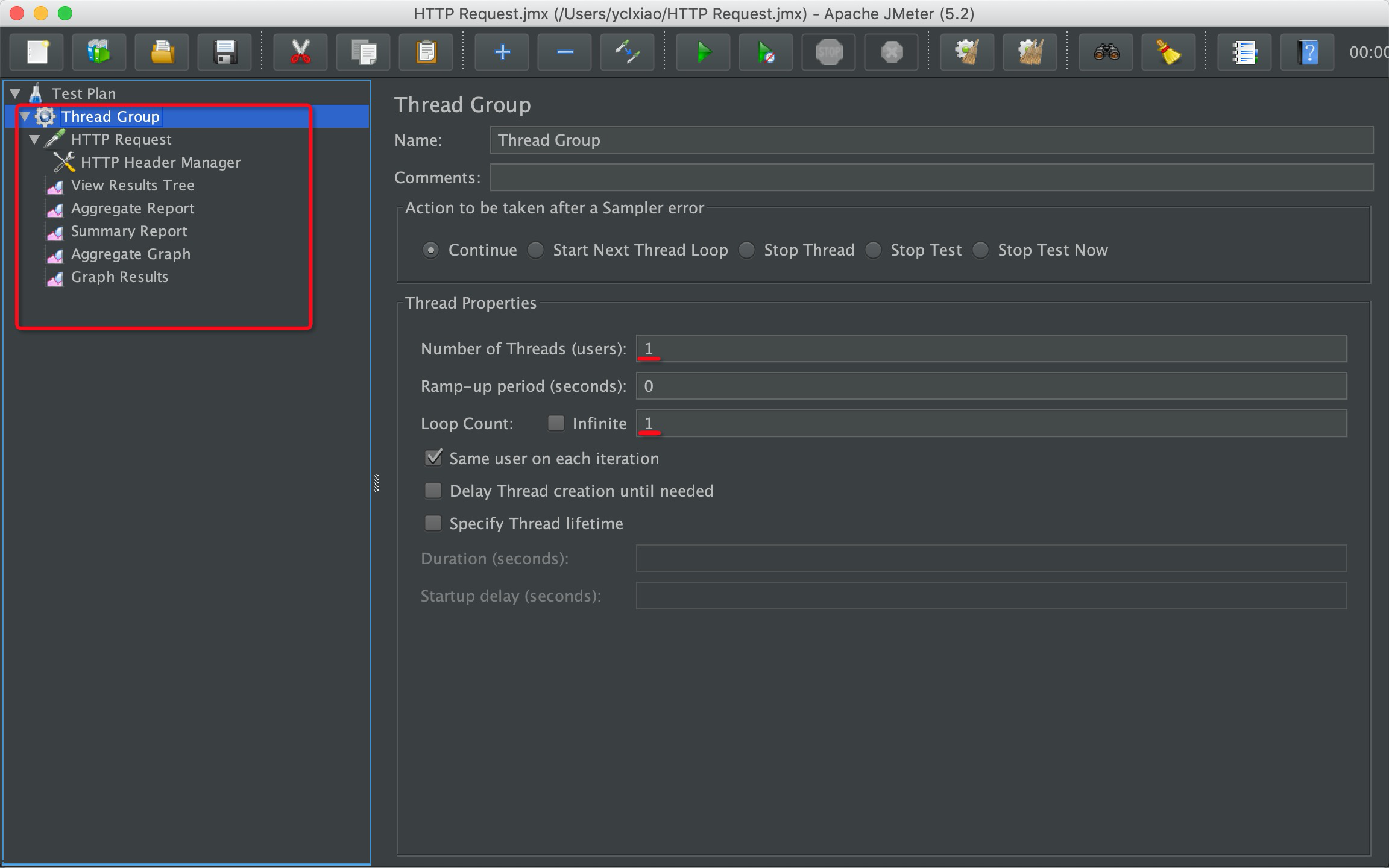
Task: Click the Clear All broom icon
Action: pos(1030,52)
